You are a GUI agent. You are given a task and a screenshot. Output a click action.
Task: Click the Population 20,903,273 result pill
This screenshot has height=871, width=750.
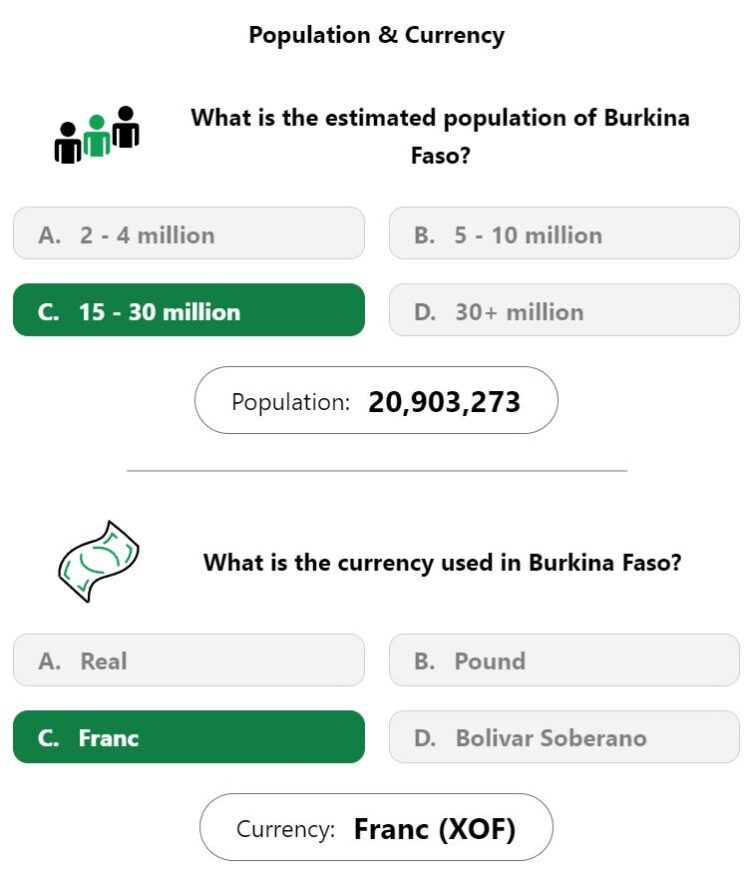point(376,400)
